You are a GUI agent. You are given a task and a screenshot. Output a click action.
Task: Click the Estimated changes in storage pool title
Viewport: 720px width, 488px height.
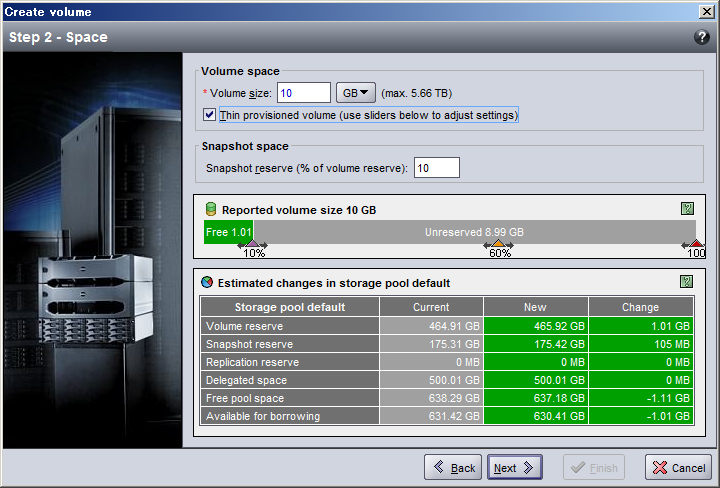[x=334, y=283]
